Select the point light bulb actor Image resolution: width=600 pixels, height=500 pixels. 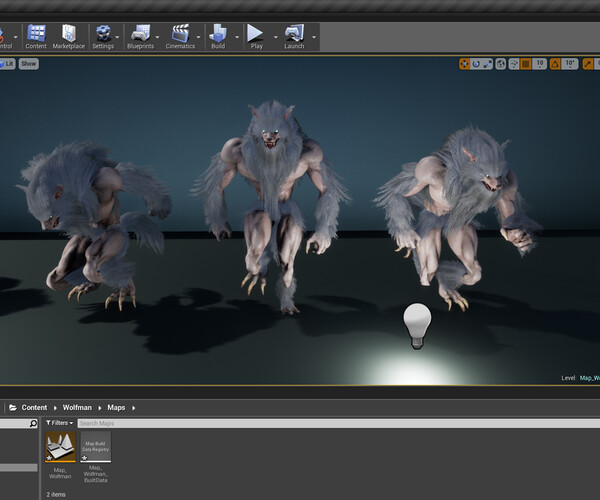[x=417, y=326]
